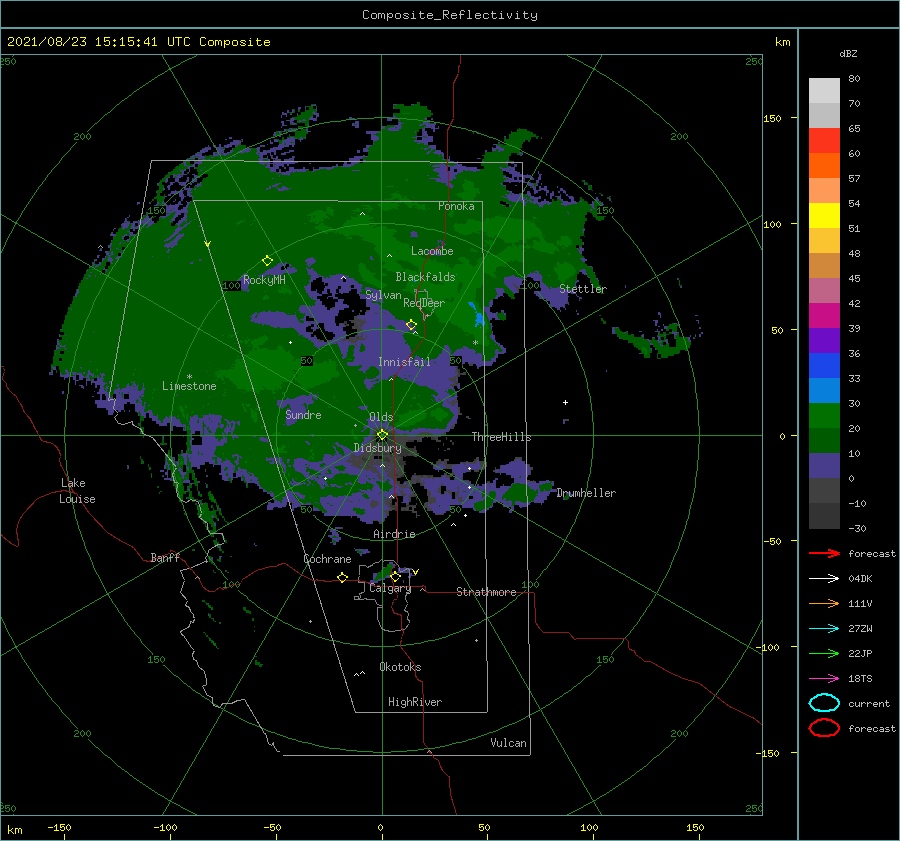Image resolution: width=900 pixels, height=841 pixels.
Task: Select the light gray 70-80 dBZ swatch
Action: point(824,91)
